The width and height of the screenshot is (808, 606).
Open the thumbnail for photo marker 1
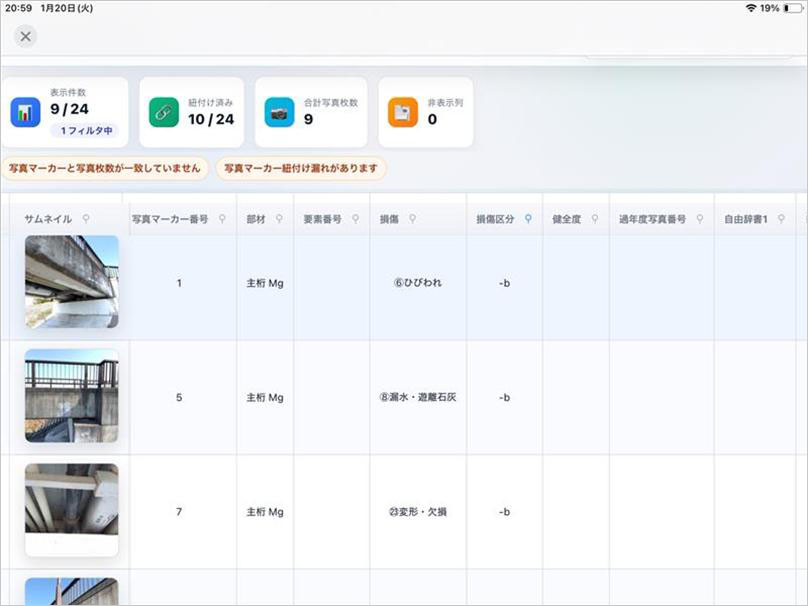(71, 282)
